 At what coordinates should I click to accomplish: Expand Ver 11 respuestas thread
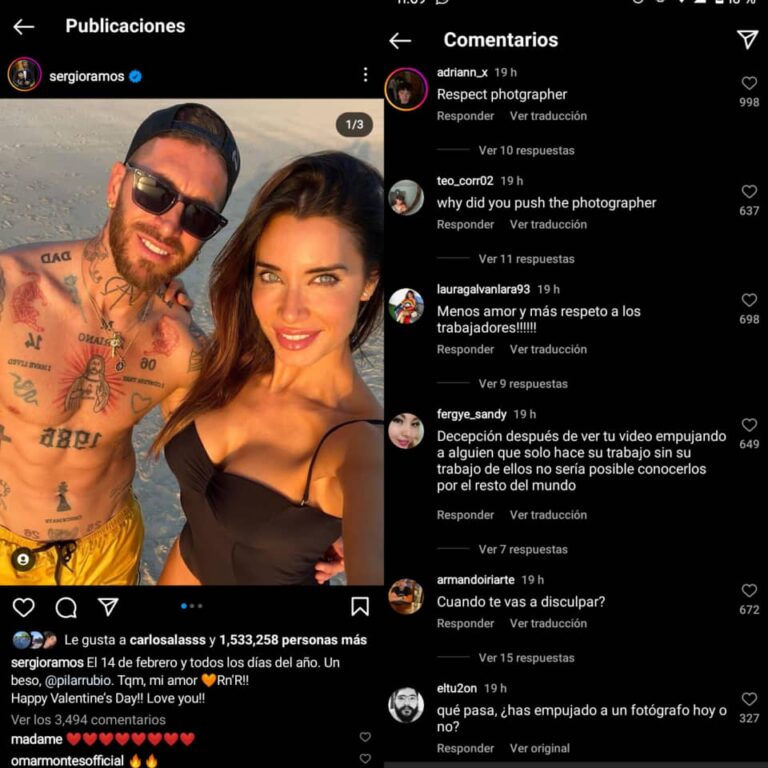click(x=527, y=259)
